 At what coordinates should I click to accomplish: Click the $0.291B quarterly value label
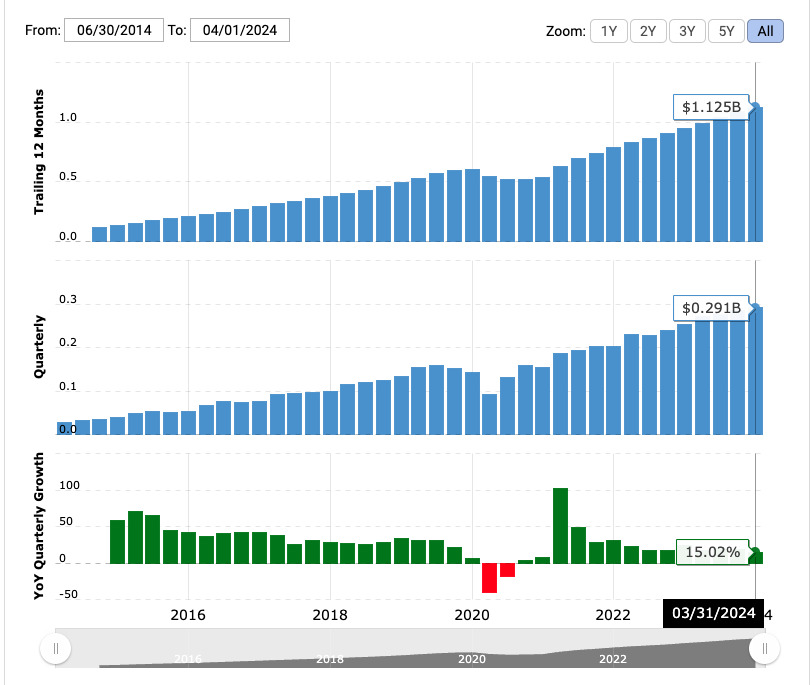click(711, 307)
